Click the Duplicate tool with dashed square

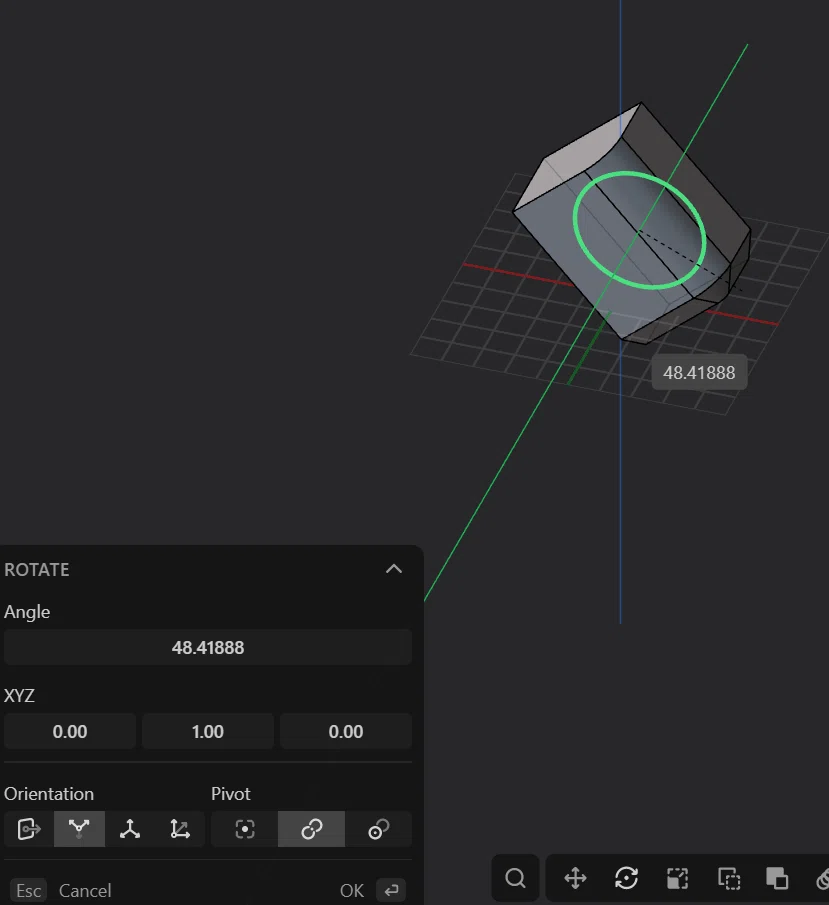pyautogui.click(x=729, y=878)
